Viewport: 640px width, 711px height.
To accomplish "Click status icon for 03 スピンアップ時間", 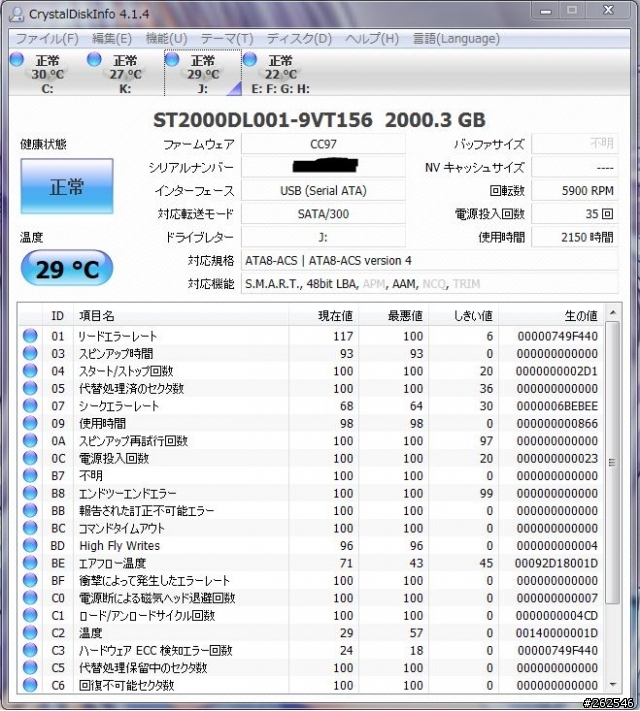I will pyautogui.click(x=30, y=353).
